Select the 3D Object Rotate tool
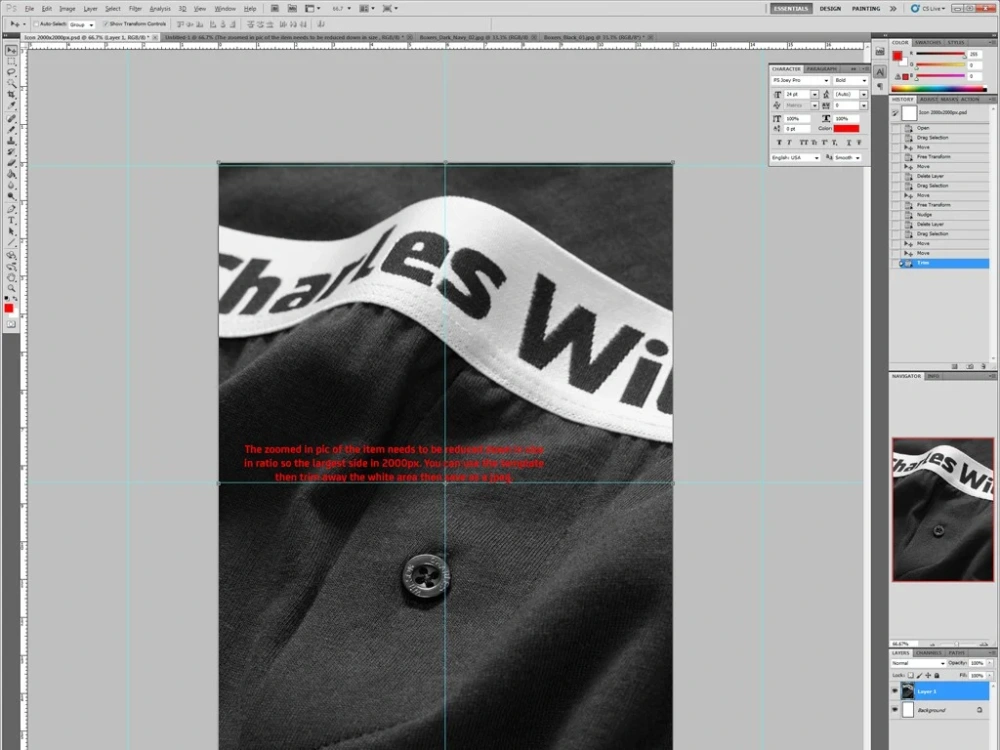This screenshot has height=750, width=1000. [11, 255]
